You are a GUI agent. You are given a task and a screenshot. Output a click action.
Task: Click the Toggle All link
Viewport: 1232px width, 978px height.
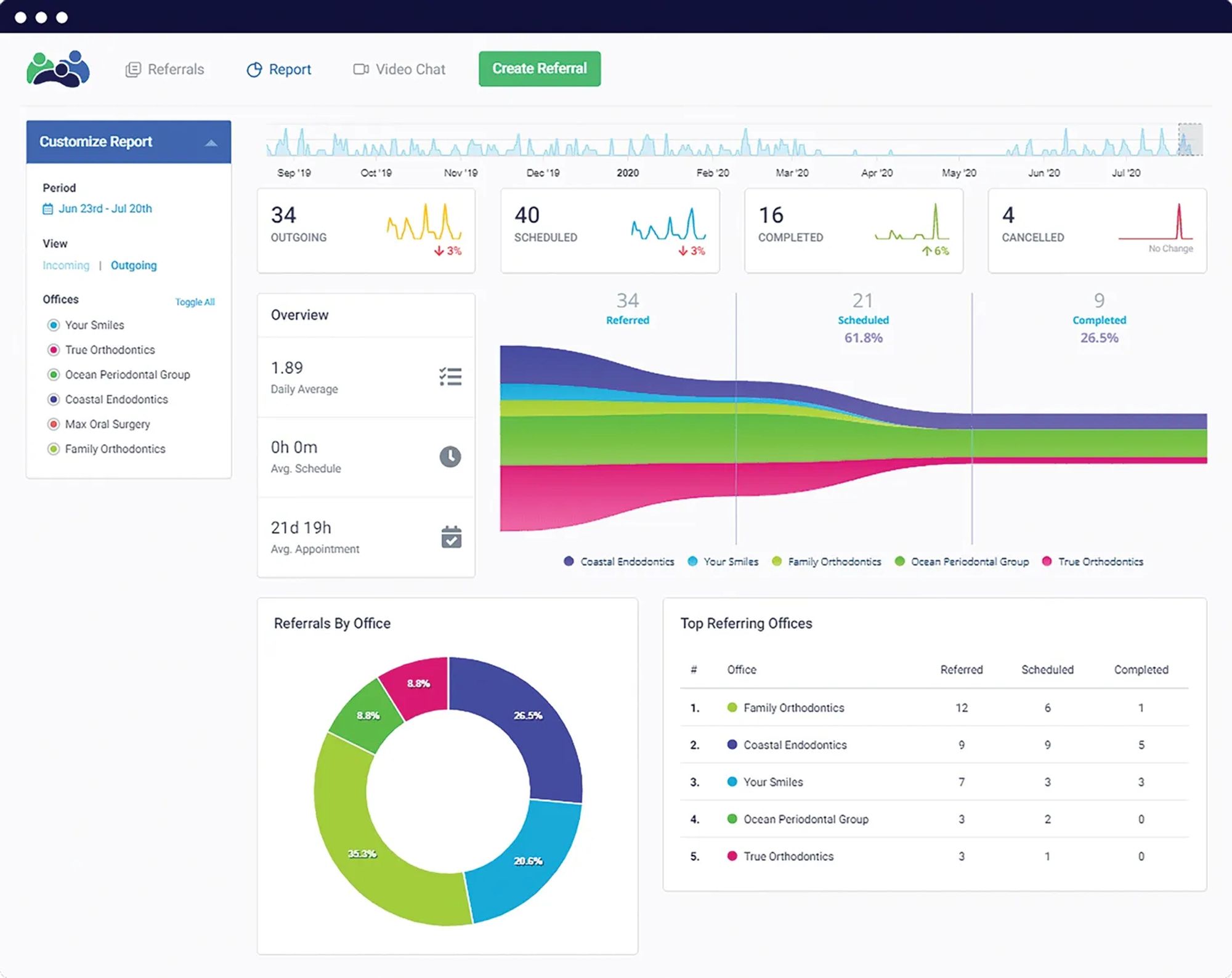195,302
